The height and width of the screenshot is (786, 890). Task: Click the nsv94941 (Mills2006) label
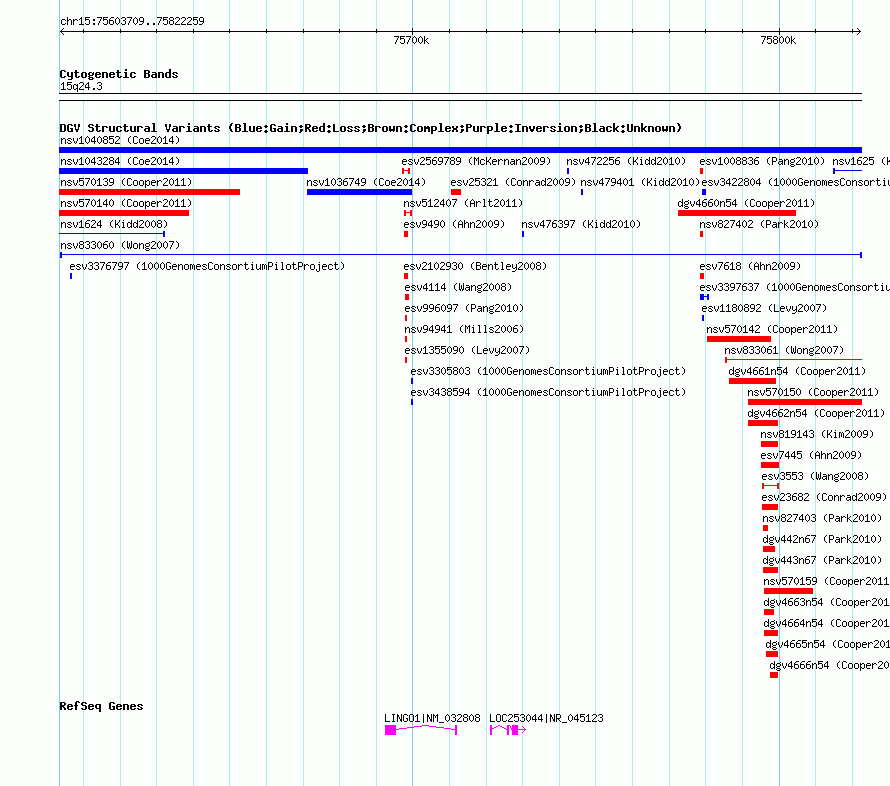coord(464,329)
